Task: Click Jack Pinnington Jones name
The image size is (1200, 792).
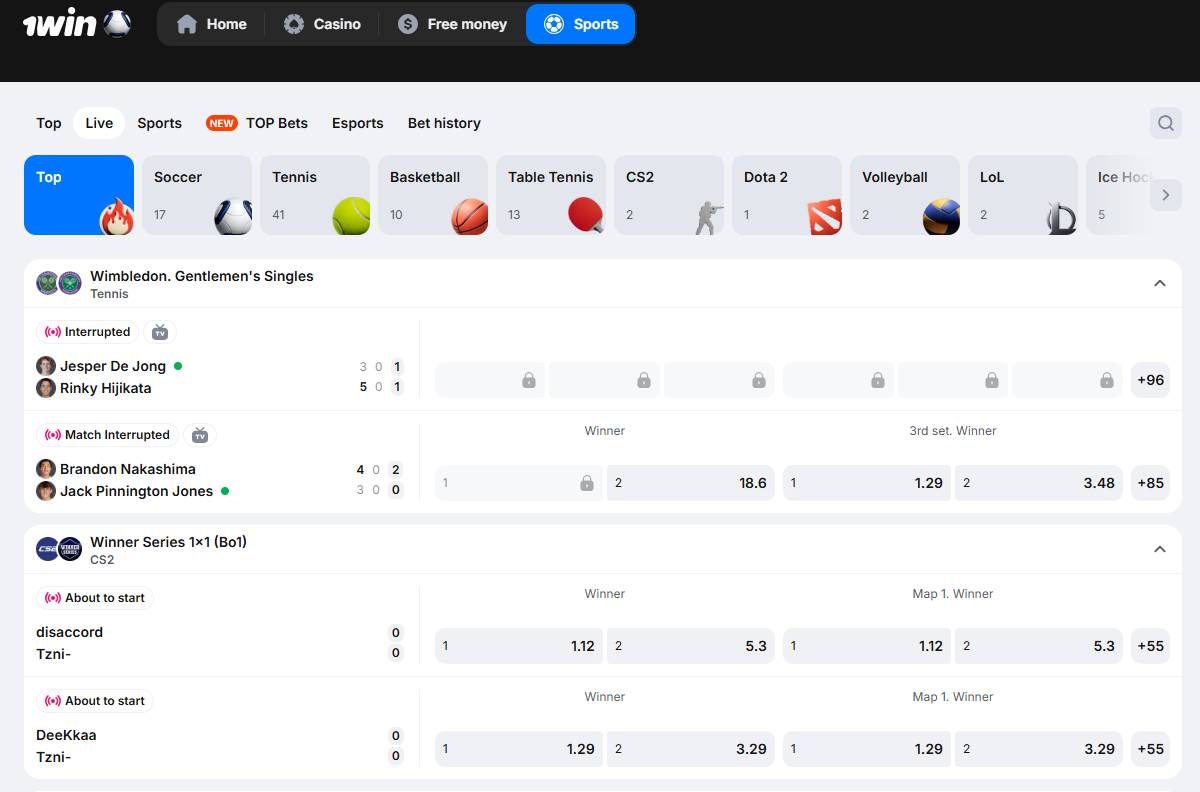Action: 136,491
